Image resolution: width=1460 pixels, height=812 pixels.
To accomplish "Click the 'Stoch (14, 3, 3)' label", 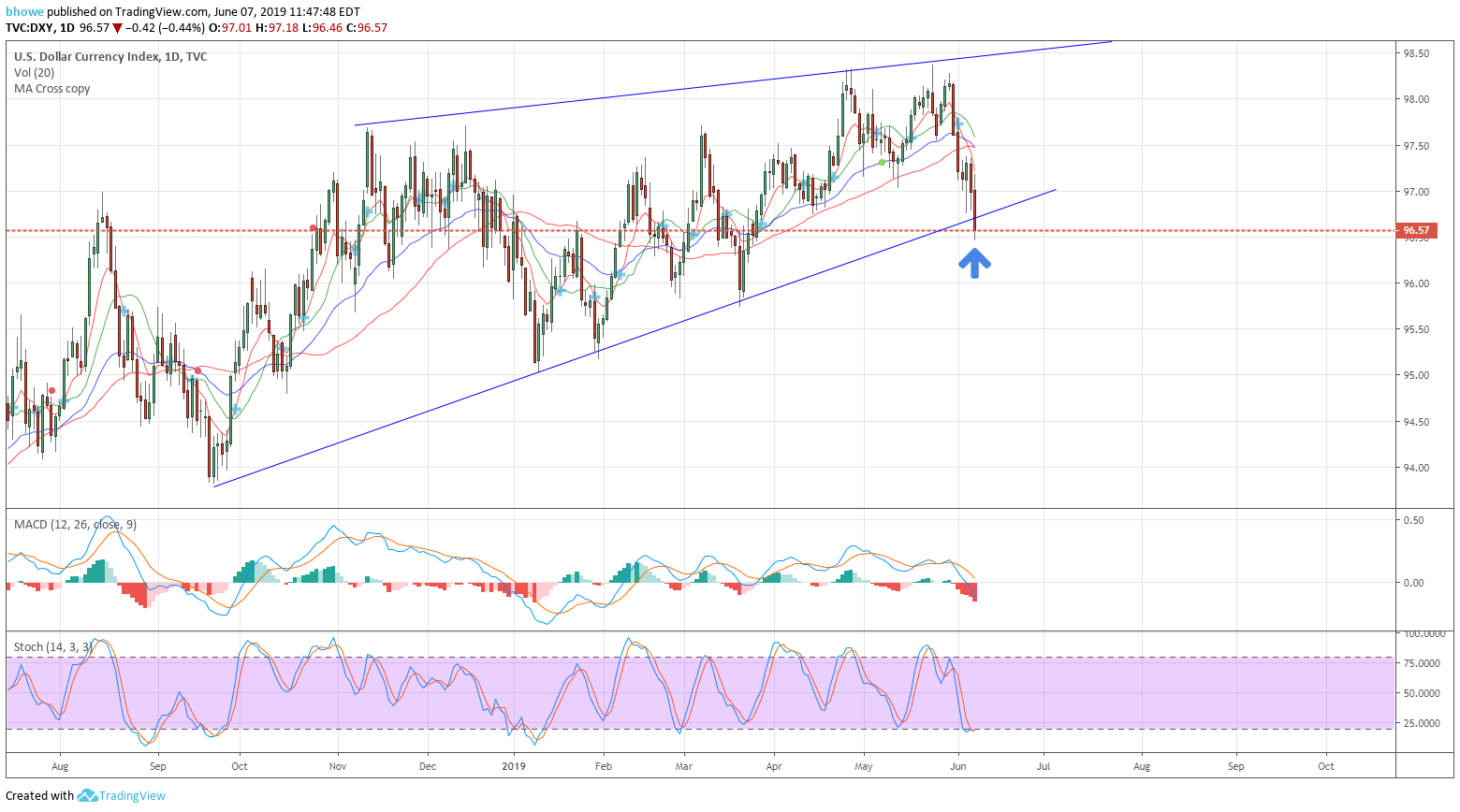I will [x=52, y=646].
